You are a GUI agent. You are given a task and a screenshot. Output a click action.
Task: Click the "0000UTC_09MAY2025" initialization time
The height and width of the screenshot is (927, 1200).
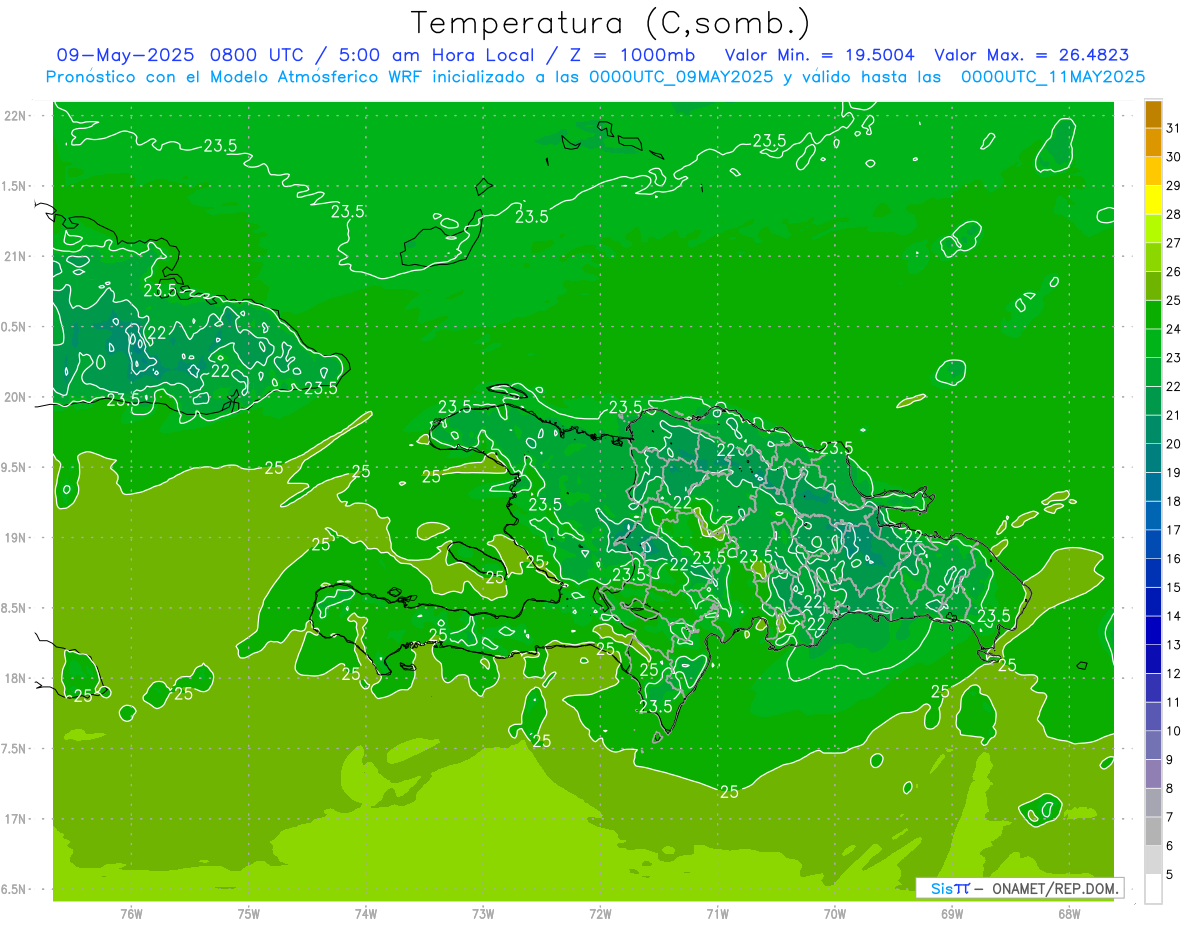point(681,76)
